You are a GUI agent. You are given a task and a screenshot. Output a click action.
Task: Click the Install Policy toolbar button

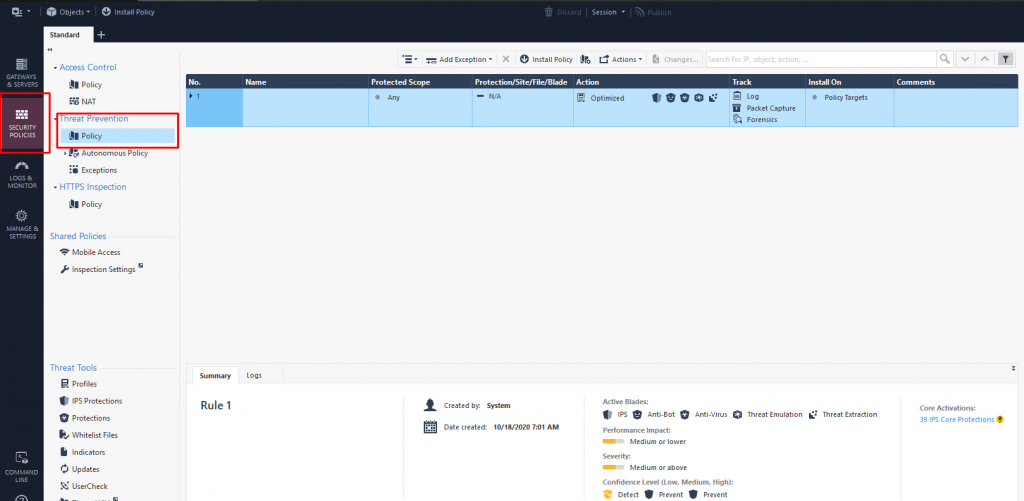[546, 59]
